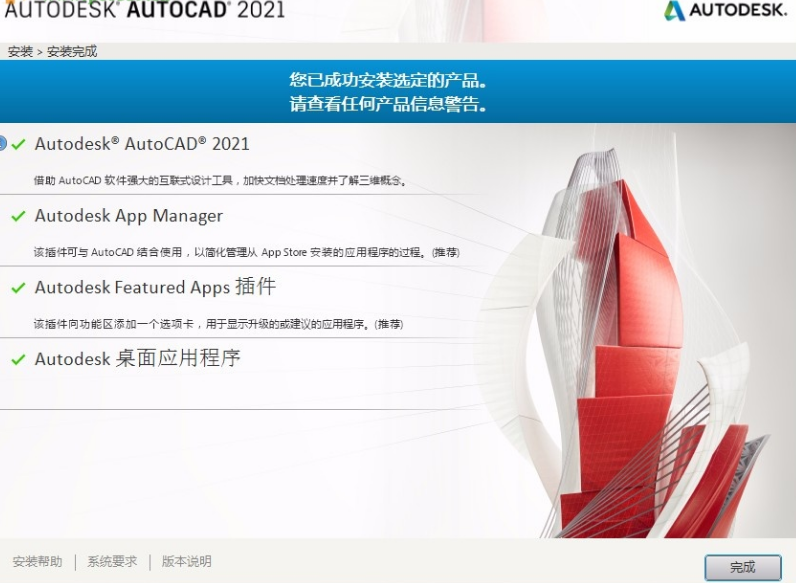Click the AUTODESK AUTOCAD 2021 header title
The width and height of the screenshot is (796, 583).
pos(145,10)
